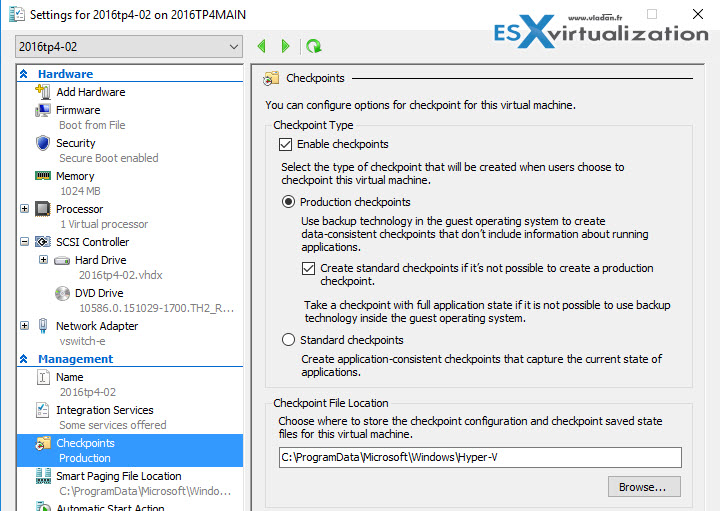Click the Add Hardware icon
Screen dimensions: 720x511
[43, 91]
